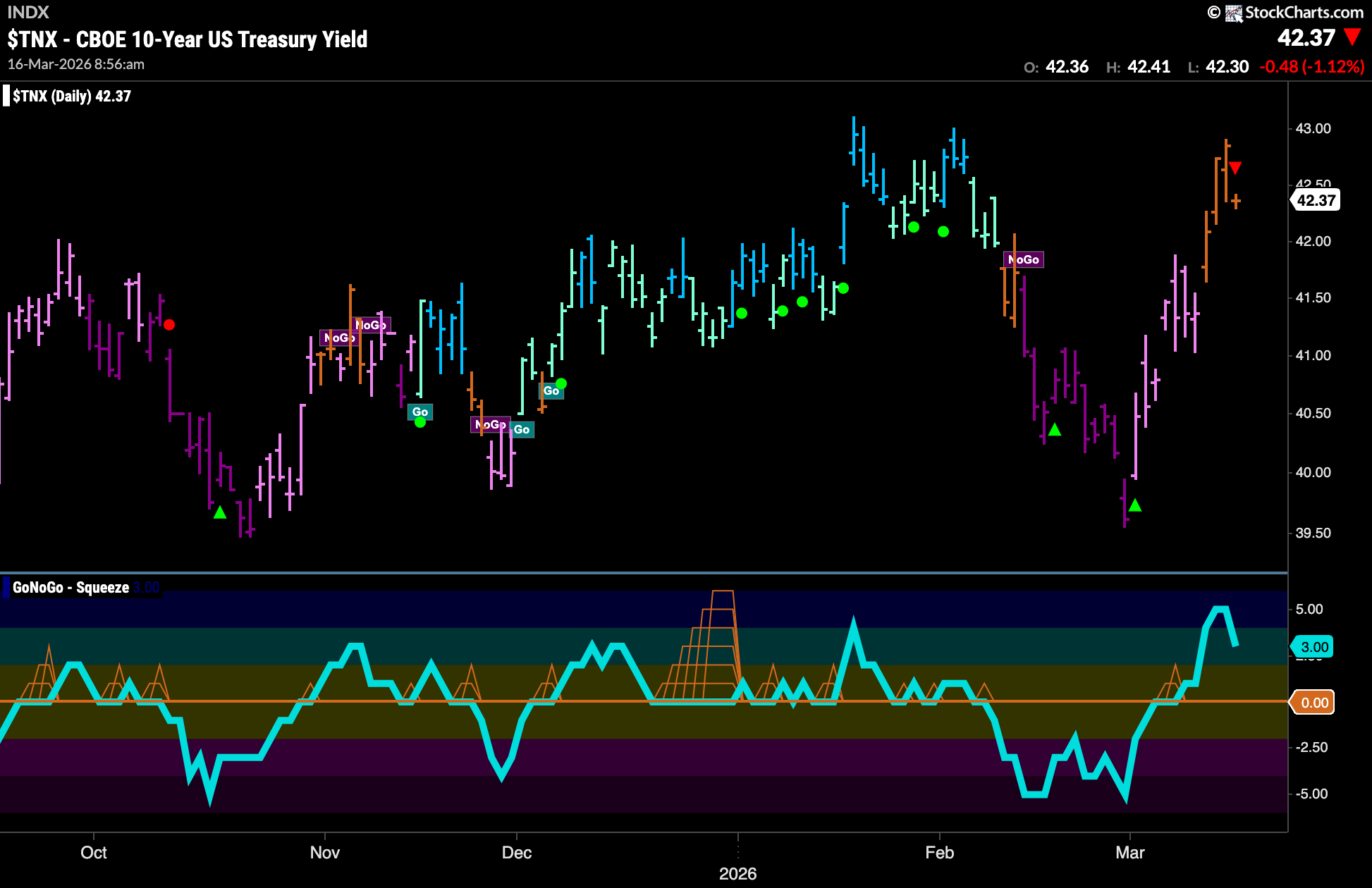Click the NoGo label in February
Viewport: 1372px width, 888px height.
click(1023, 259)
